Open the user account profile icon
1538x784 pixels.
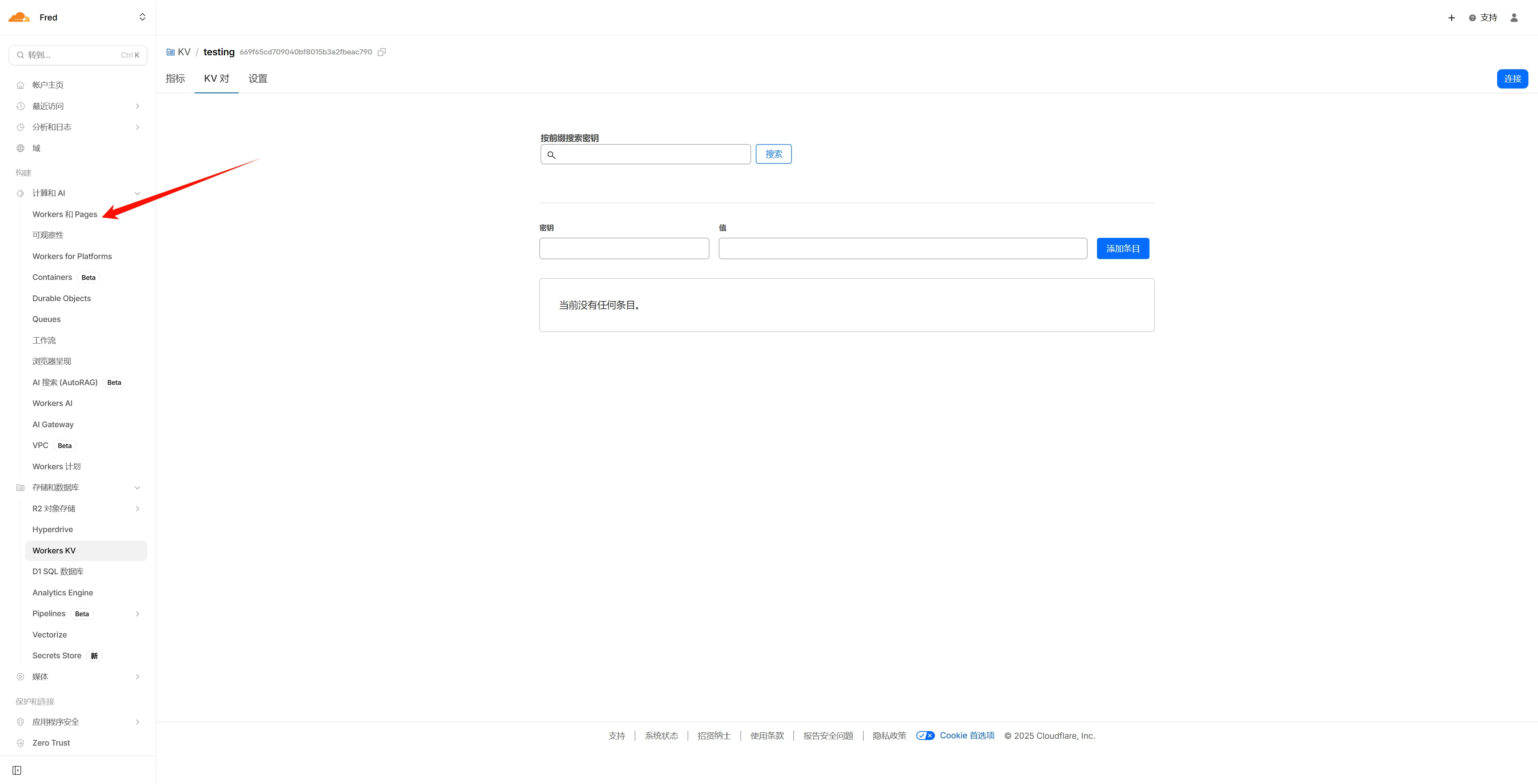point(1514,18)
